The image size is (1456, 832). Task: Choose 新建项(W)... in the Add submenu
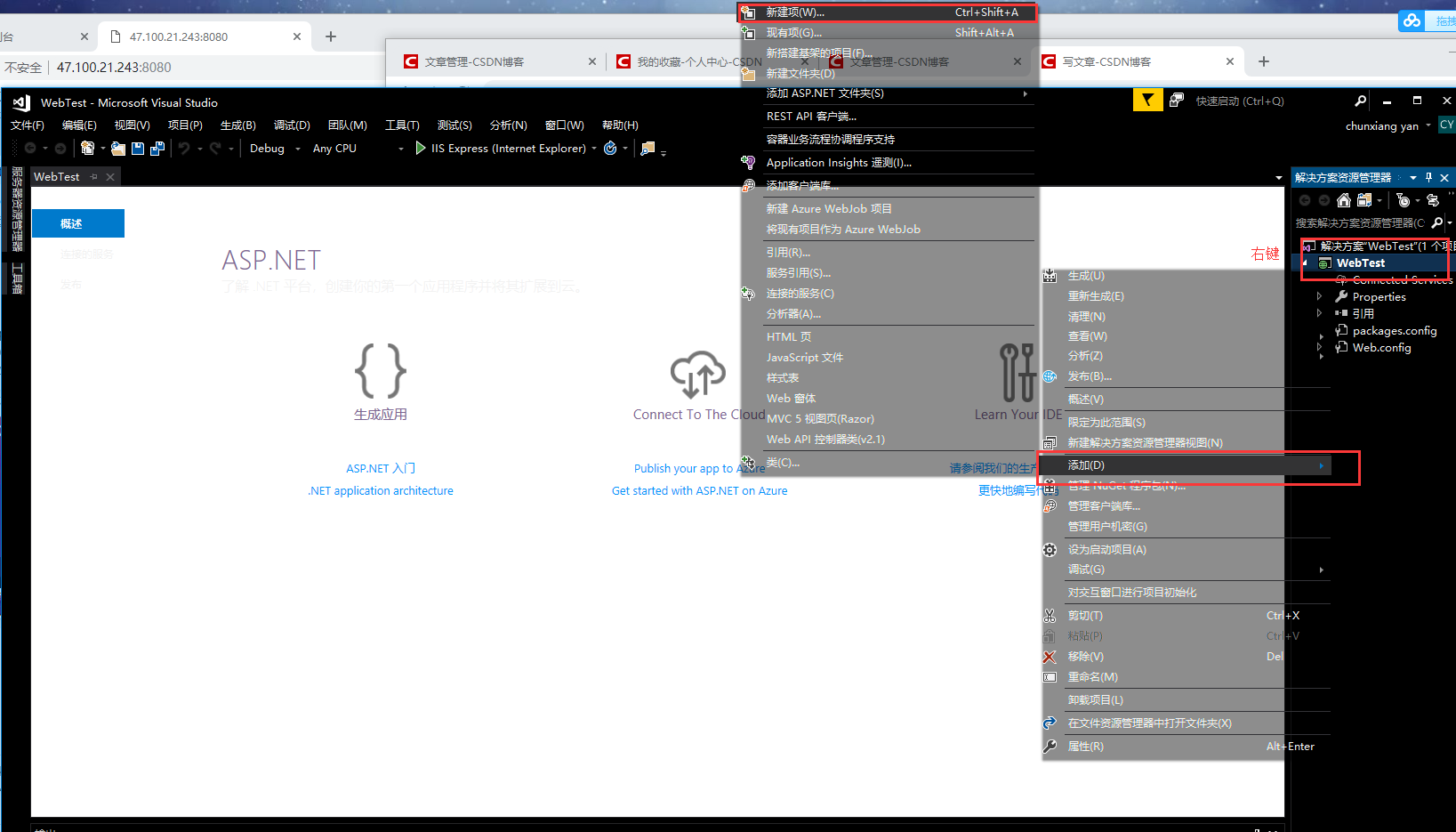pyautogui.click(x=887, y=12)
